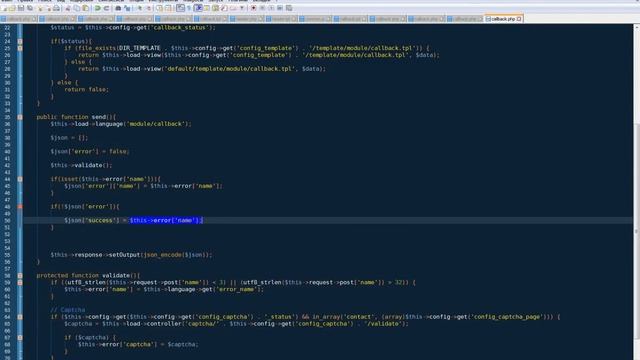Viewport: 640px width, 360px height.
Task: Click '$json['error'] = false;' line
Action: pos(90,151)
